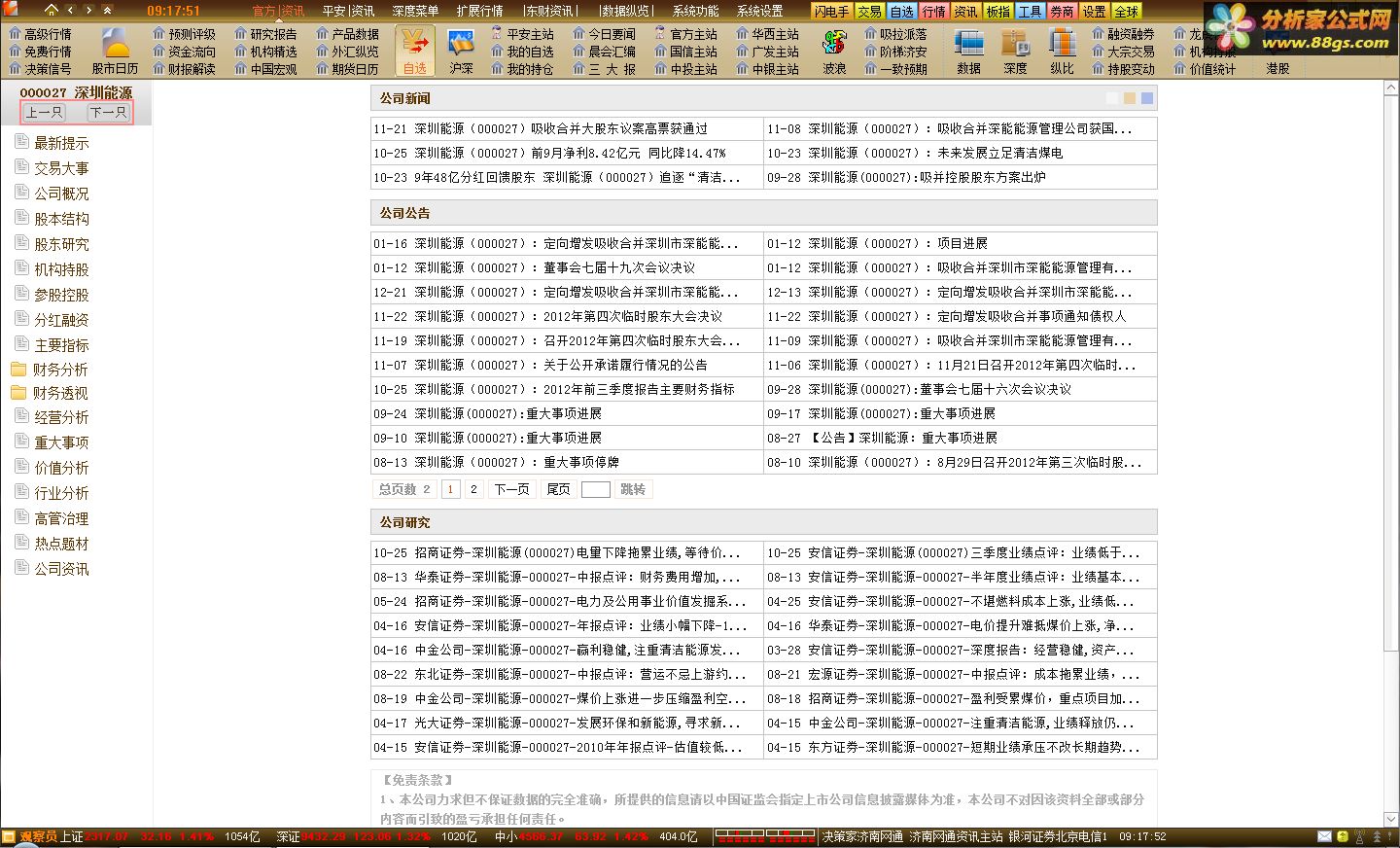Open 资金流向 toolbar item

tap(184, 52)
